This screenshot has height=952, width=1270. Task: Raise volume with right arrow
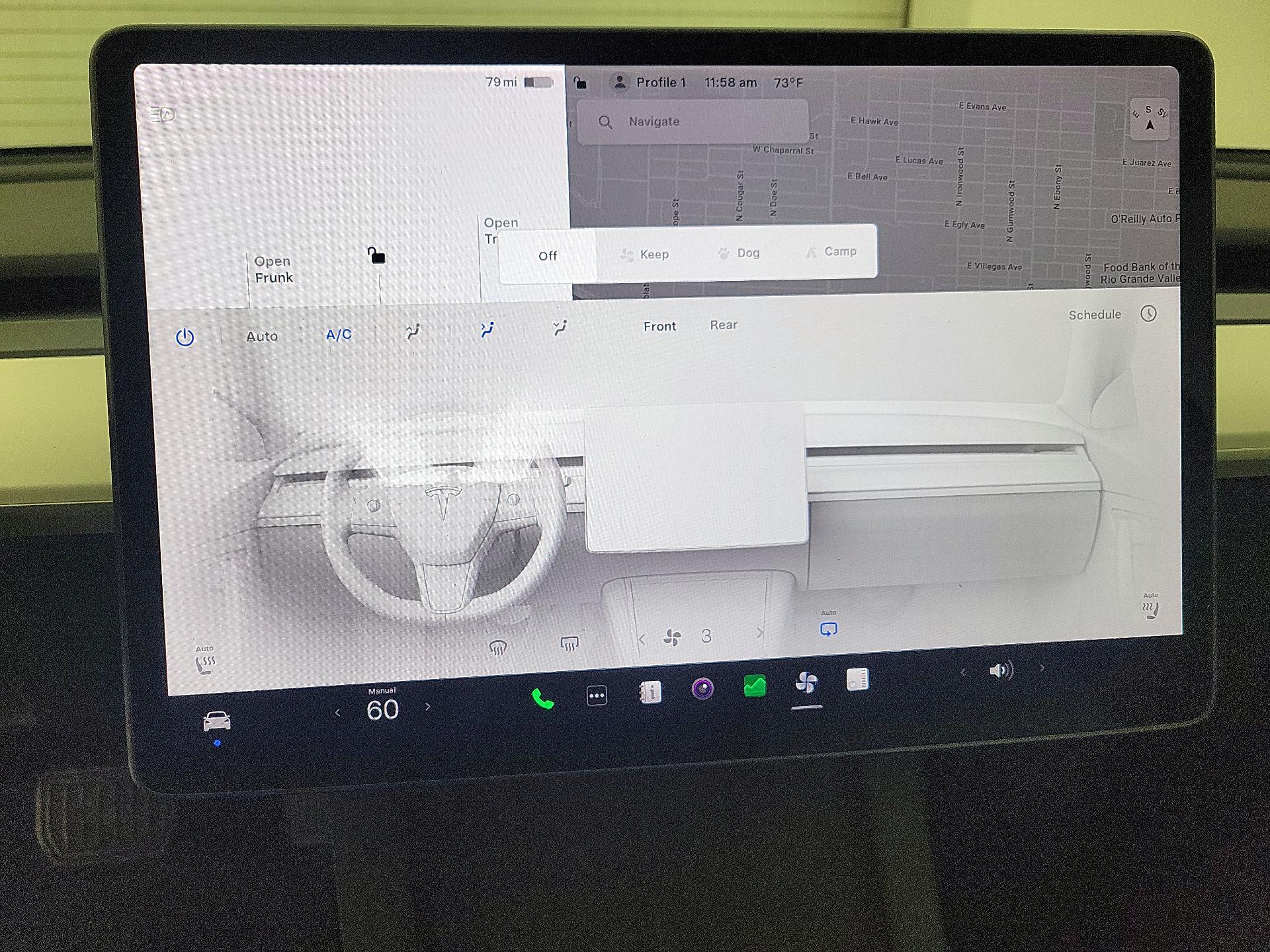point(1042,668)
